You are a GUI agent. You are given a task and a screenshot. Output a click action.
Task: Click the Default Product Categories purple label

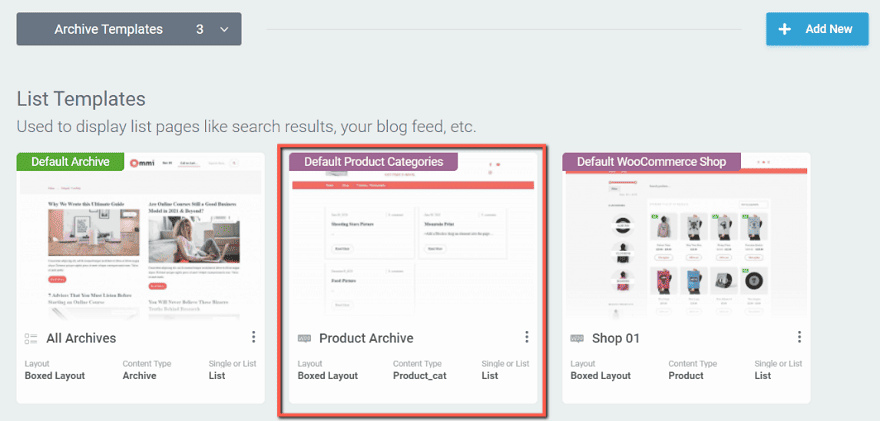373,161
